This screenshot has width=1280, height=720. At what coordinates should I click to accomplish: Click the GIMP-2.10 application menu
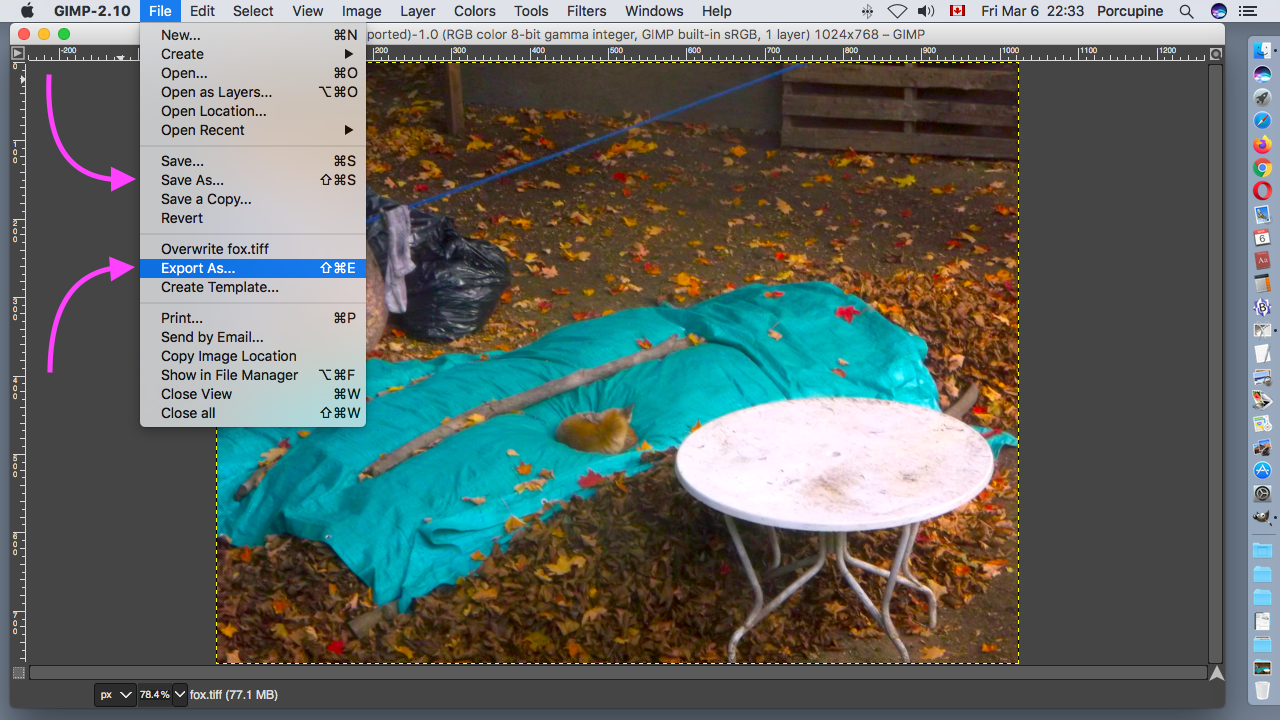tap(93, 11)
